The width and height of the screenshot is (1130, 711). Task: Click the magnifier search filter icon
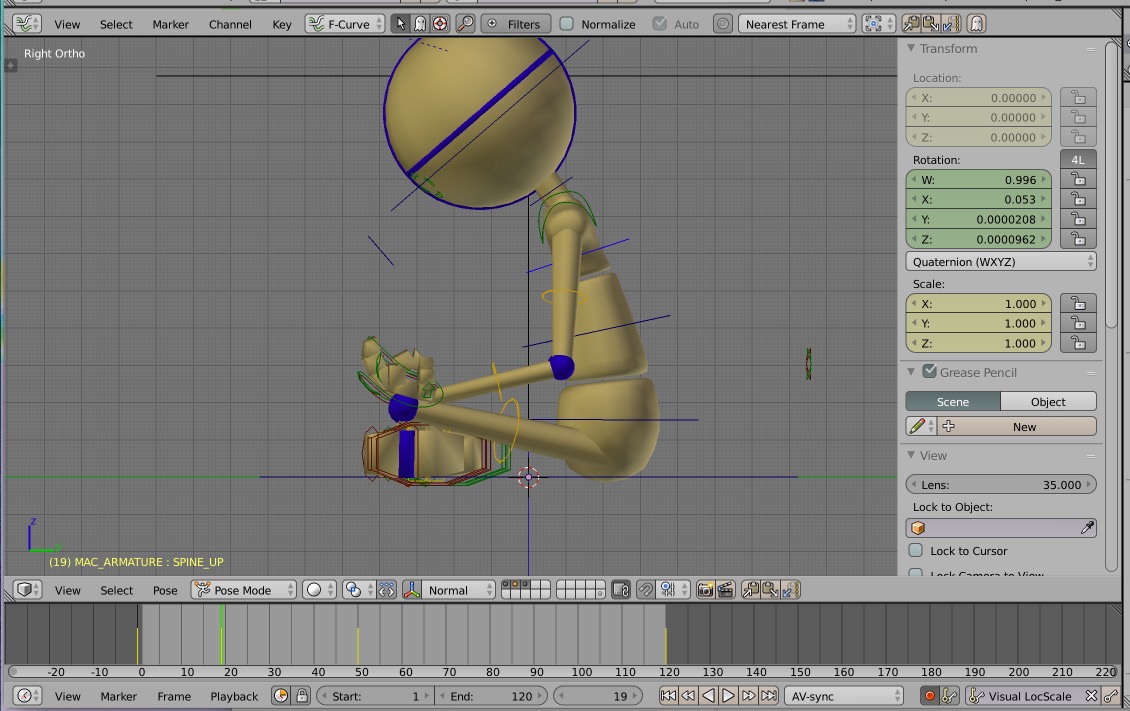(466, 24)
